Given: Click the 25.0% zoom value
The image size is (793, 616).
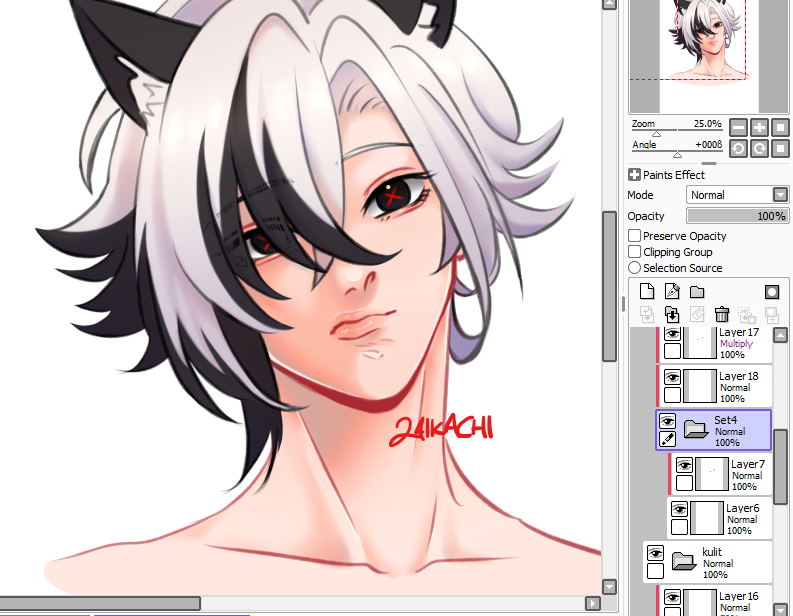Looking at the screenshot, I should pos(708,123).
